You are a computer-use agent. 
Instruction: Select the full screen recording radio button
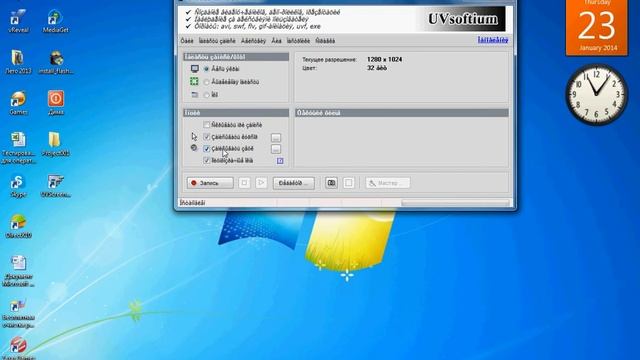[207, 69]
